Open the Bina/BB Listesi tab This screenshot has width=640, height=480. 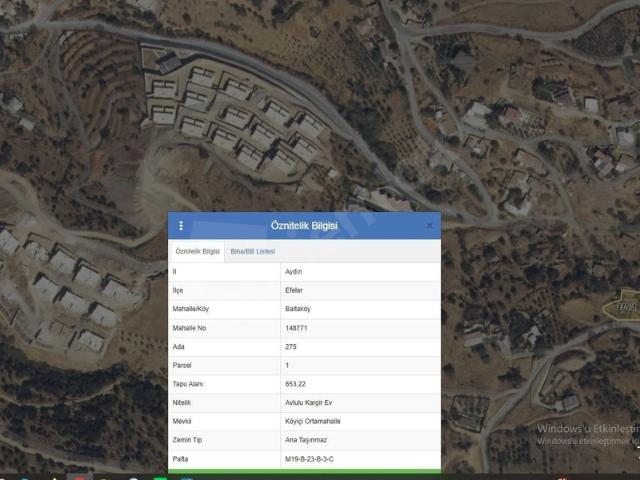253,251
